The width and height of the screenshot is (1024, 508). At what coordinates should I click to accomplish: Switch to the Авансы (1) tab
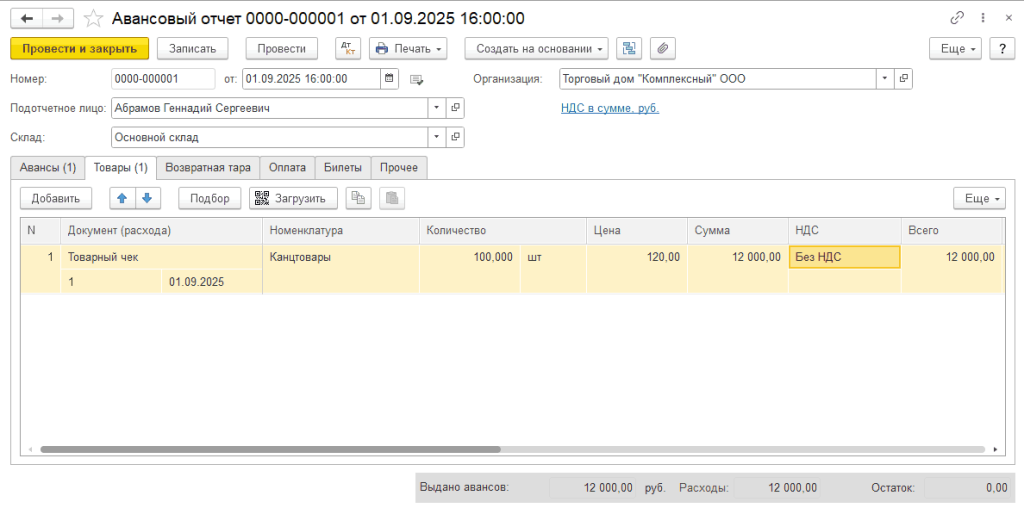pyautogui.click(x=48, y=168)
